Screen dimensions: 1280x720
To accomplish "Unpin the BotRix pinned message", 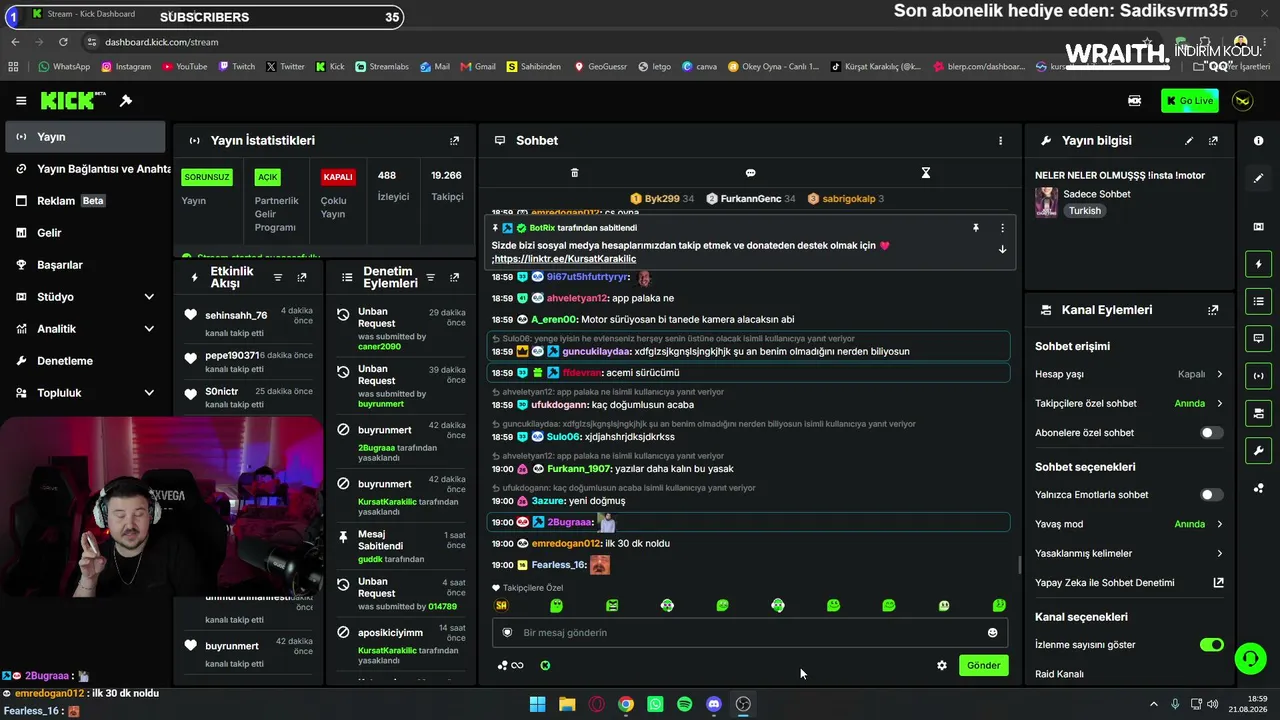I will pos(976,228).
